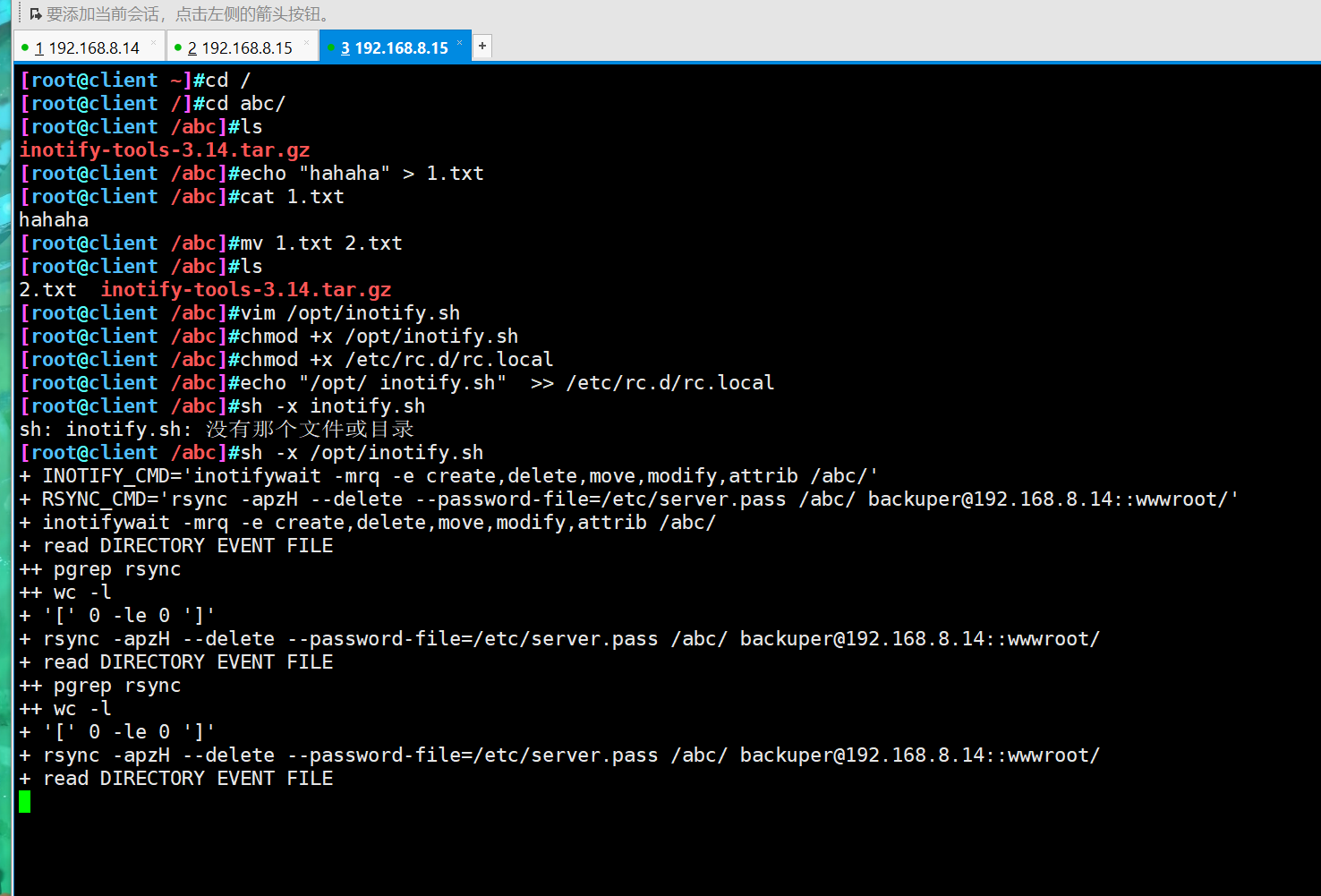Image resolution: width=1321 pixels, height=896 pixels.
Task: Switch to session tab 2 192.168.8.15
Action: click(x=240, y=47)
